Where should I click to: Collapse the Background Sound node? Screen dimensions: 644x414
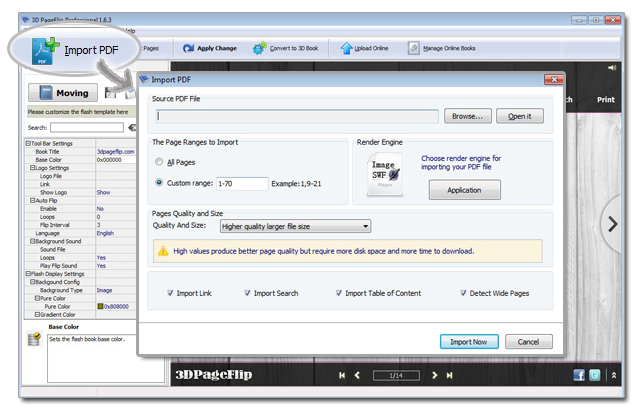point(32,241)
